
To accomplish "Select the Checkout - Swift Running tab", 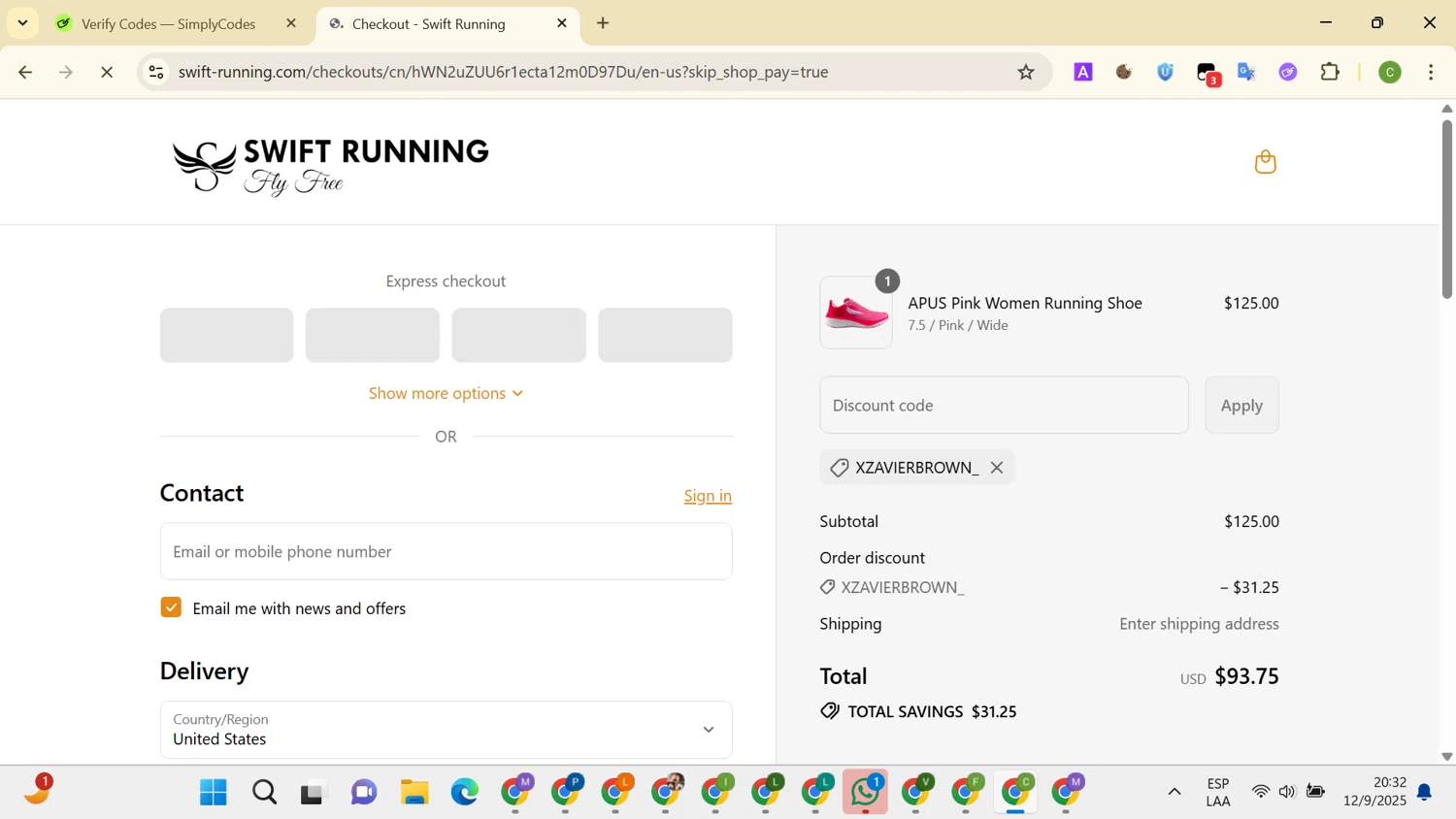I will tap(428, 24).
